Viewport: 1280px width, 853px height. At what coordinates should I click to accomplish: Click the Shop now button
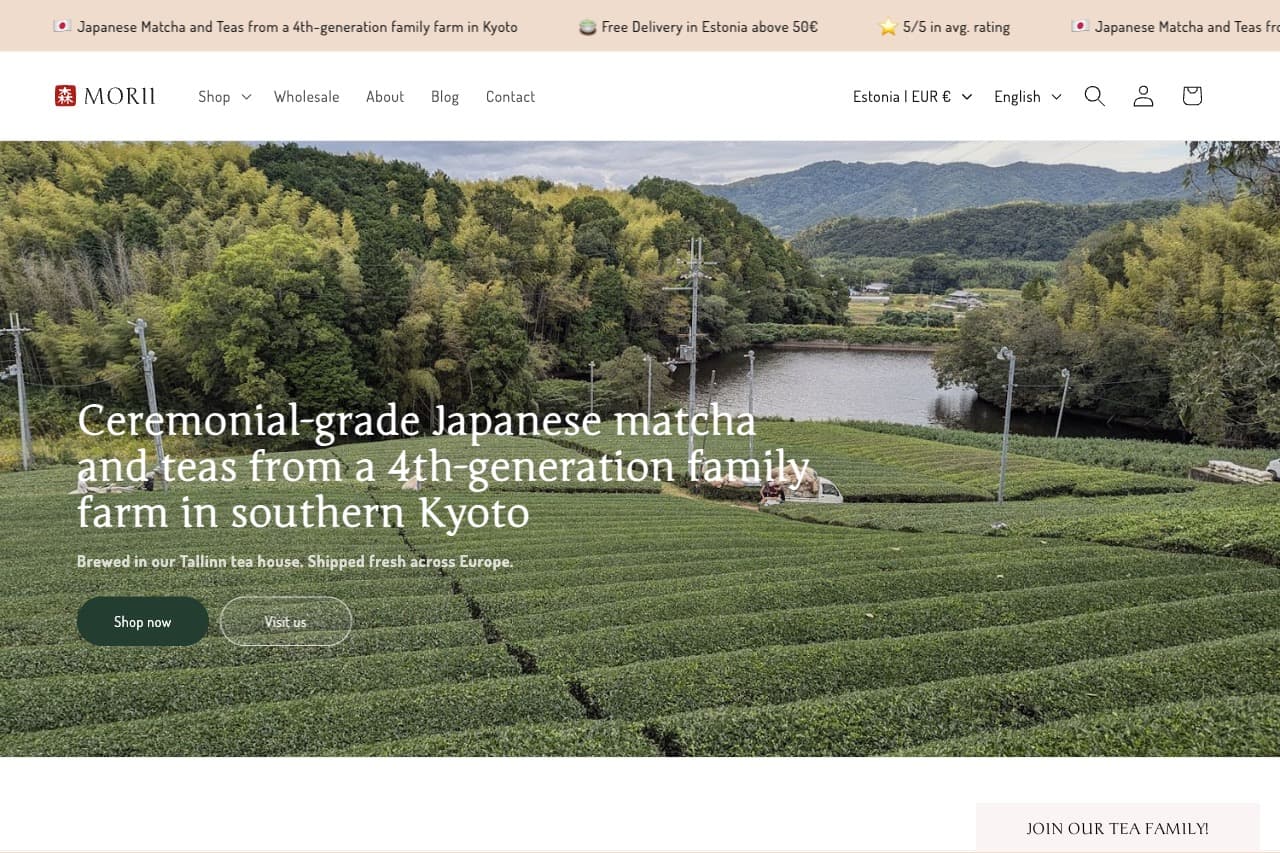(x=143, y=621)
